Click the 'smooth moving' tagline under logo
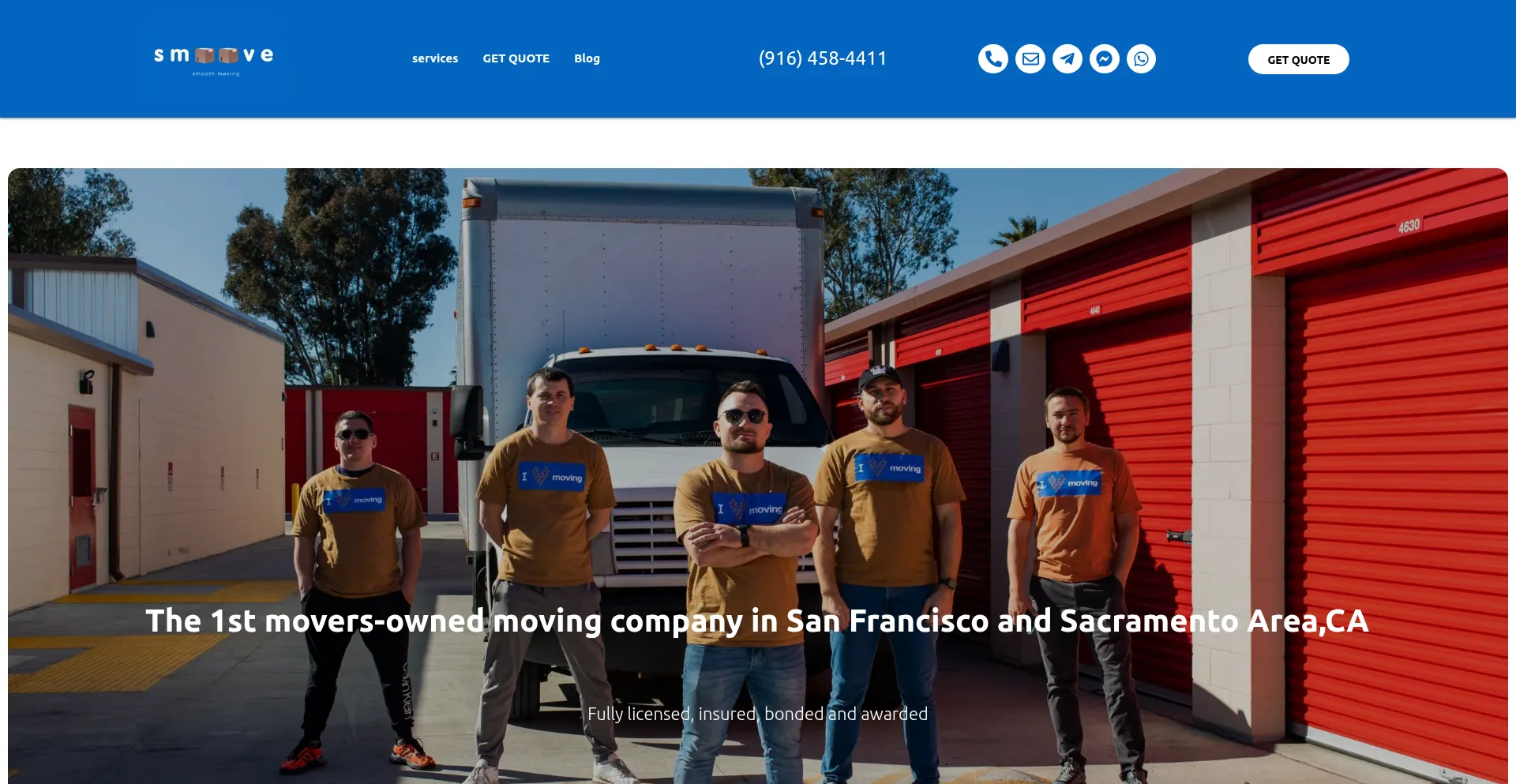Screen dimensions: 1516x784 [x=216, y=73]
